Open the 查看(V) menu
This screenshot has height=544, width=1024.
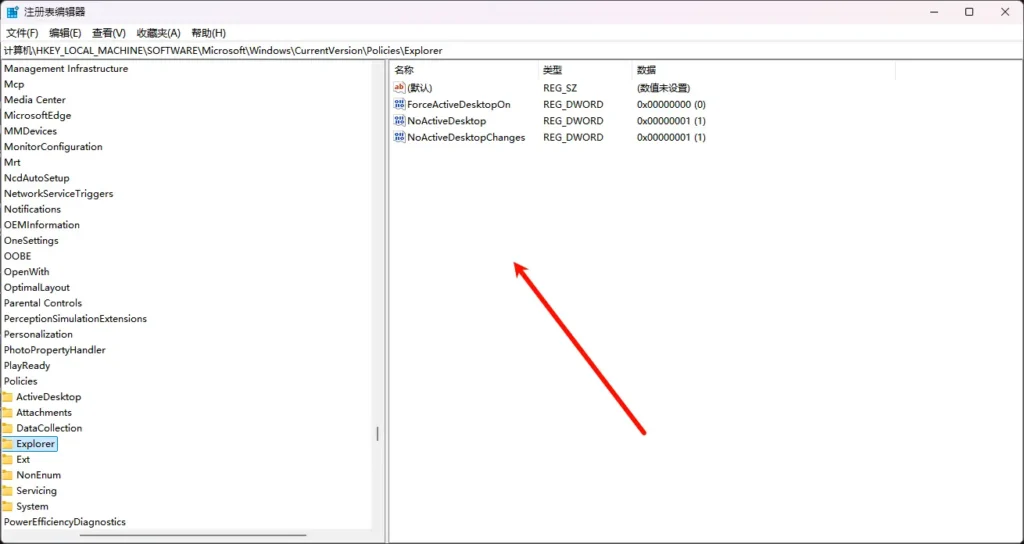click(x=109, y=33)
